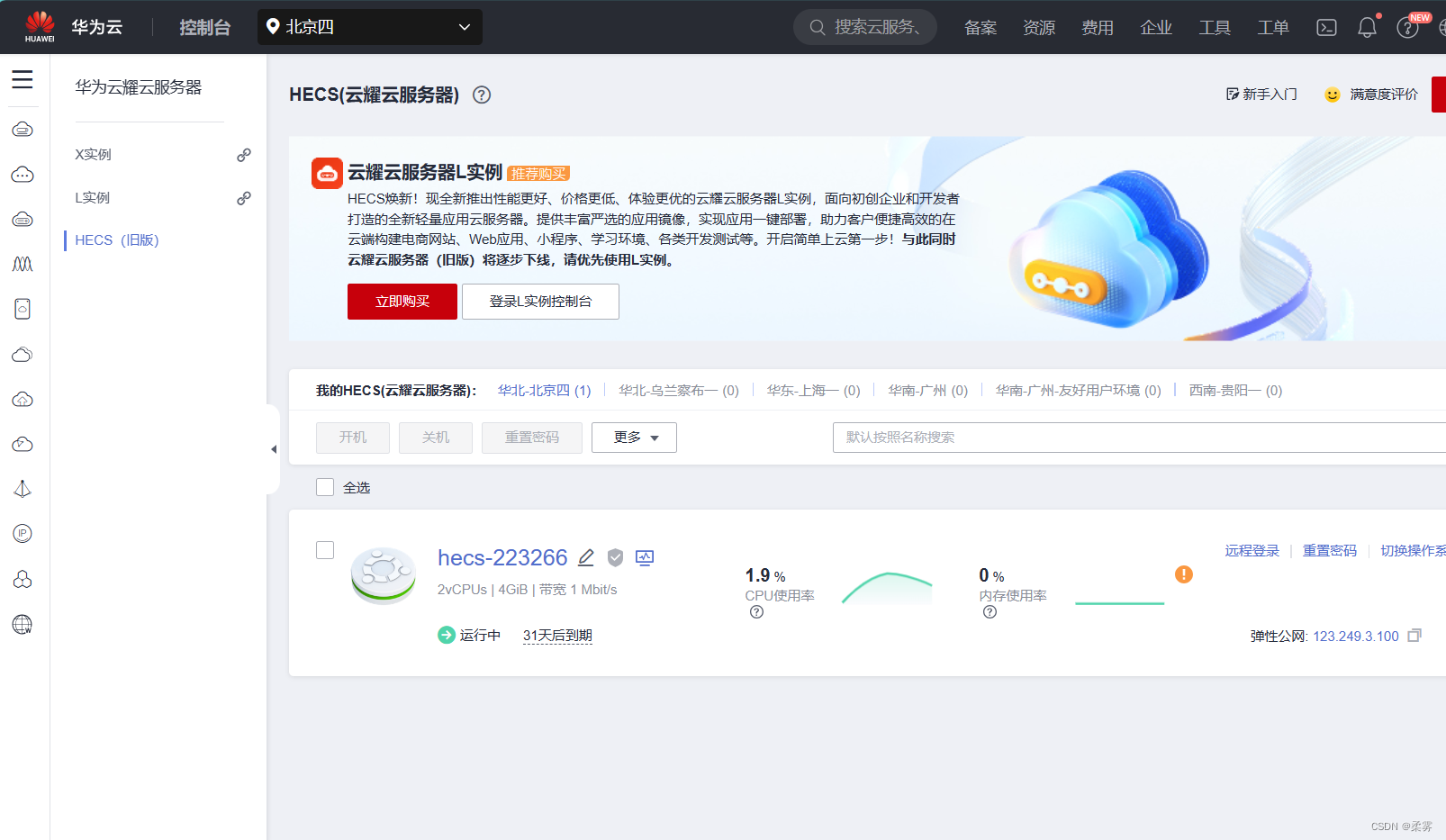Edit the name of hecs-223266 with the pencil icon
Image resolution: width=1446 pixels, height=840 pixels.
click(x=586, y=558)
